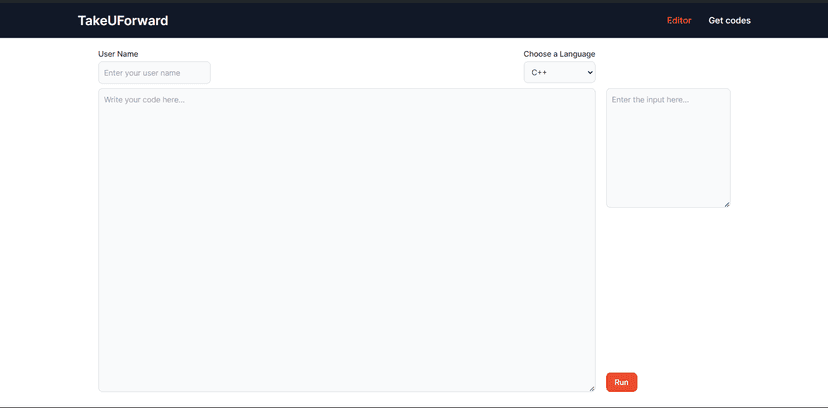Go to the Get codes page
This screenshot has width=828, height=408.
(729, 20)
